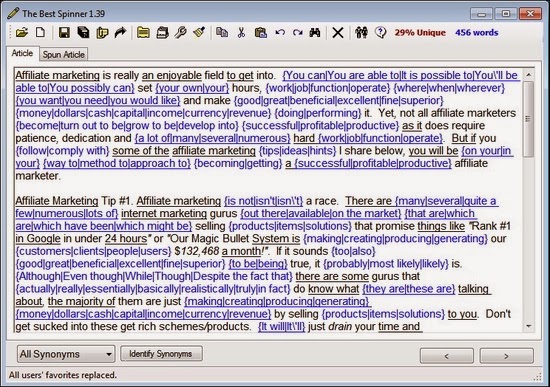Viewport: 550px width, 387px height.
Task: Click the 29% Unique indicator
Action: (420, 33)
